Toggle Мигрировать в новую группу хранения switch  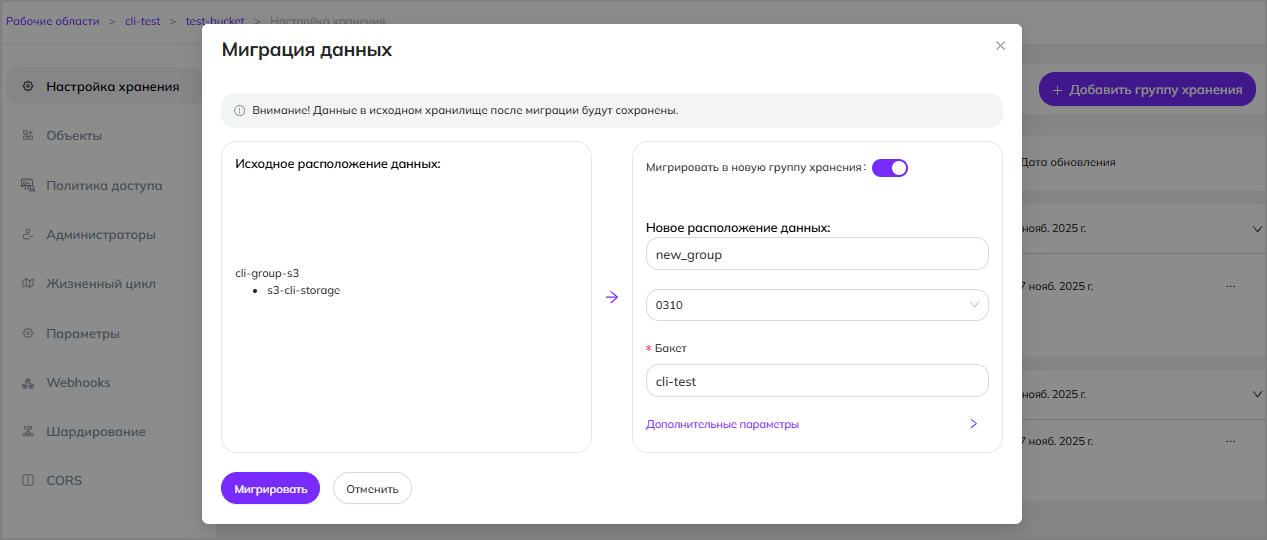(889, 168)
